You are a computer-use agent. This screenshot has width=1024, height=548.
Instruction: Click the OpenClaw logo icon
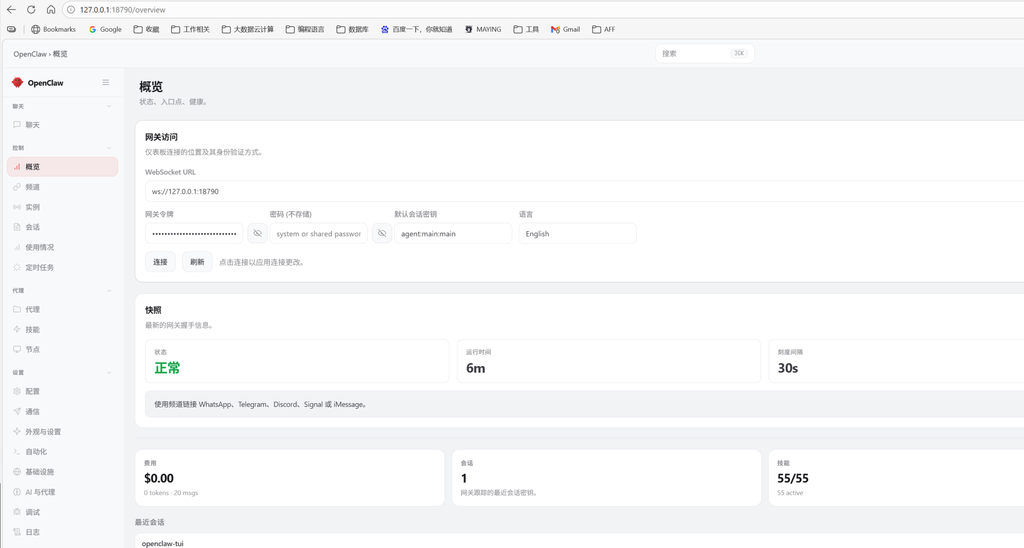(17, 83)
